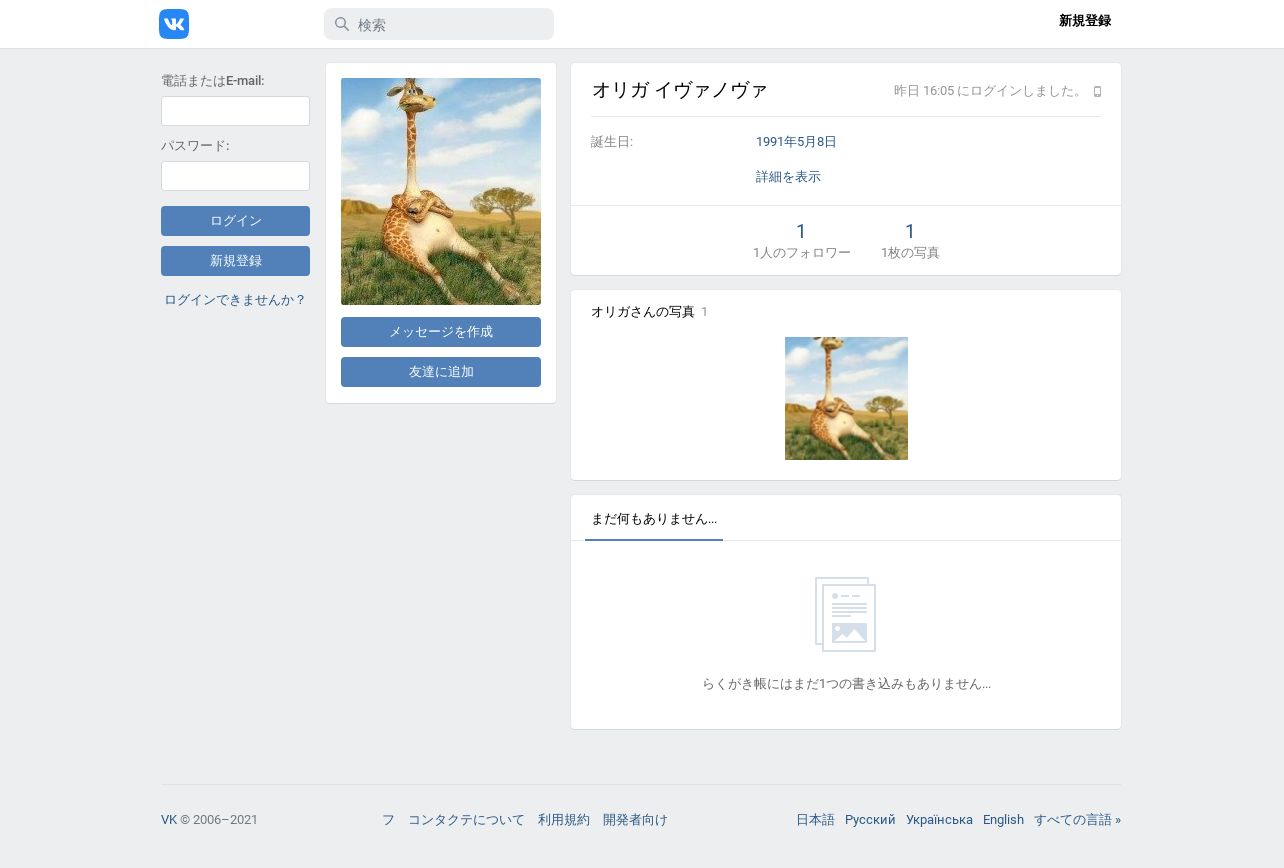The height and width of the screenshot is (868, 1284).
Task: Click the empty wall document icon
Action: 846,614
